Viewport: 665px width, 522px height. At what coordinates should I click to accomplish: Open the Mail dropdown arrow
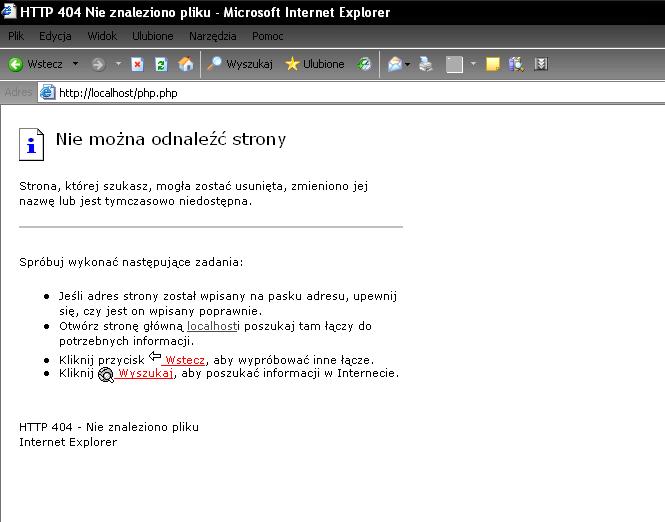[408, 64]
